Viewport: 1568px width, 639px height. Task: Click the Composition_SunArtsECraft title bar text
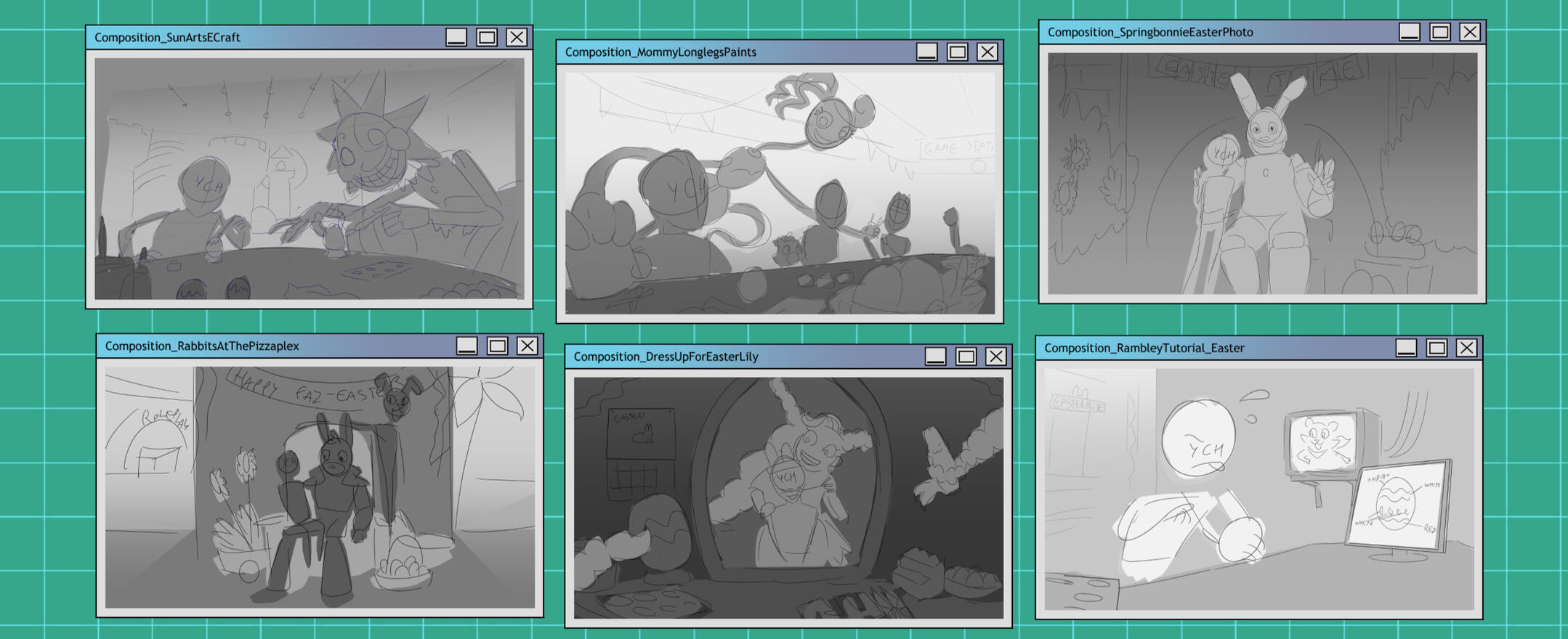tap(167, 38)
